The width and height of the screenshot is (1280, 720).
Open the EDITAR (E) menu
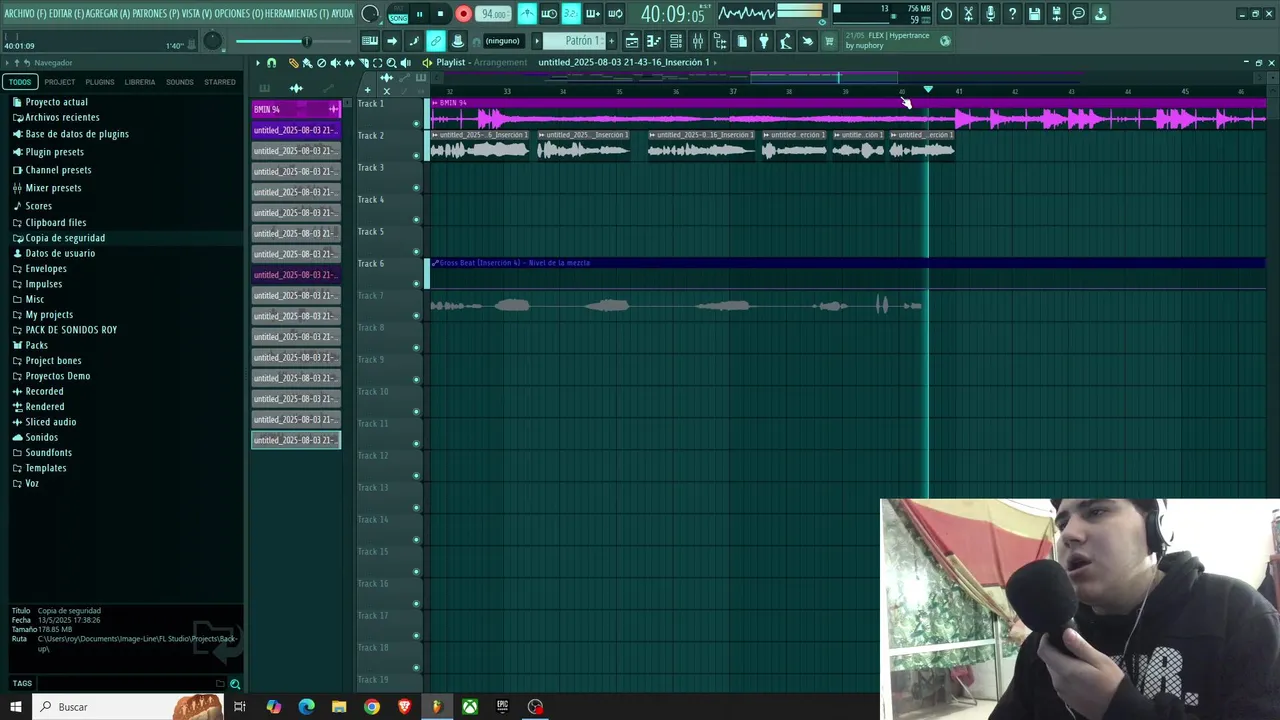coord(67,14)
